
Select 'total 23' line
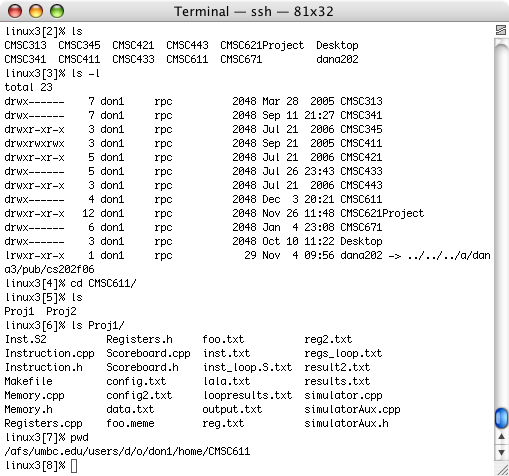click(29, 87)
